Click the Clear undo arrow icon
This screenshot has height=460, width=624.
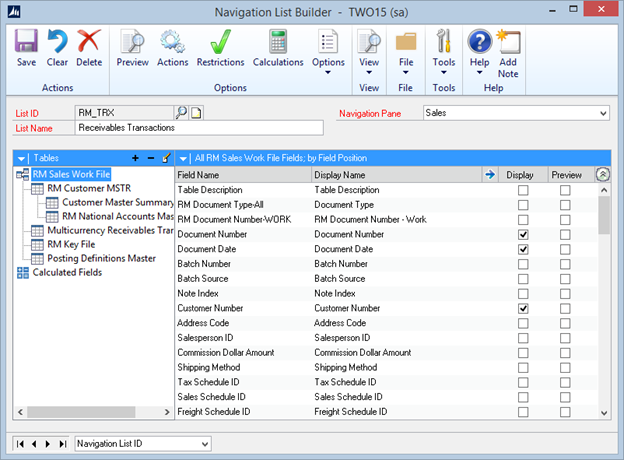coord(57,41)
